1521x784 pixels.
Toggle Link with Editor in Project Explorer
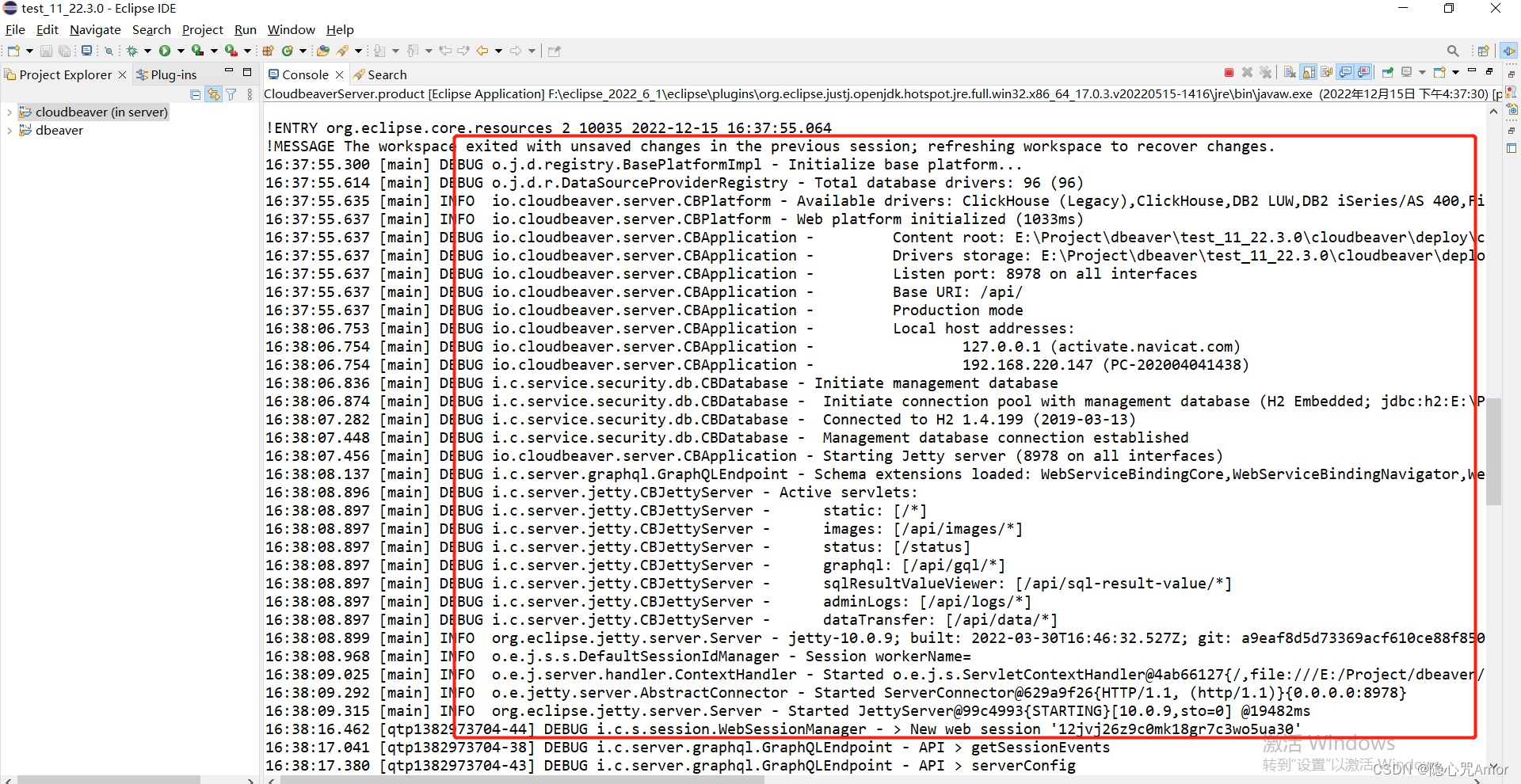[x=213, y=94]
